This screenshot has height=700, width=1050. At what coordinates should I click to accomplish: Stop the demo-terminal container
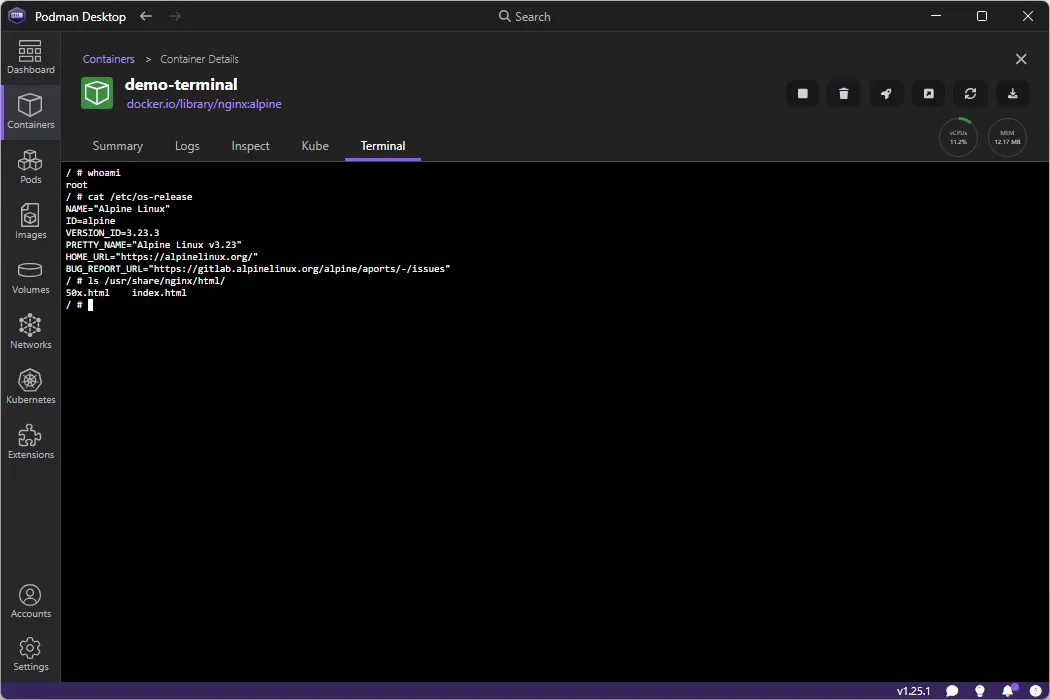(x=803, y=93)
